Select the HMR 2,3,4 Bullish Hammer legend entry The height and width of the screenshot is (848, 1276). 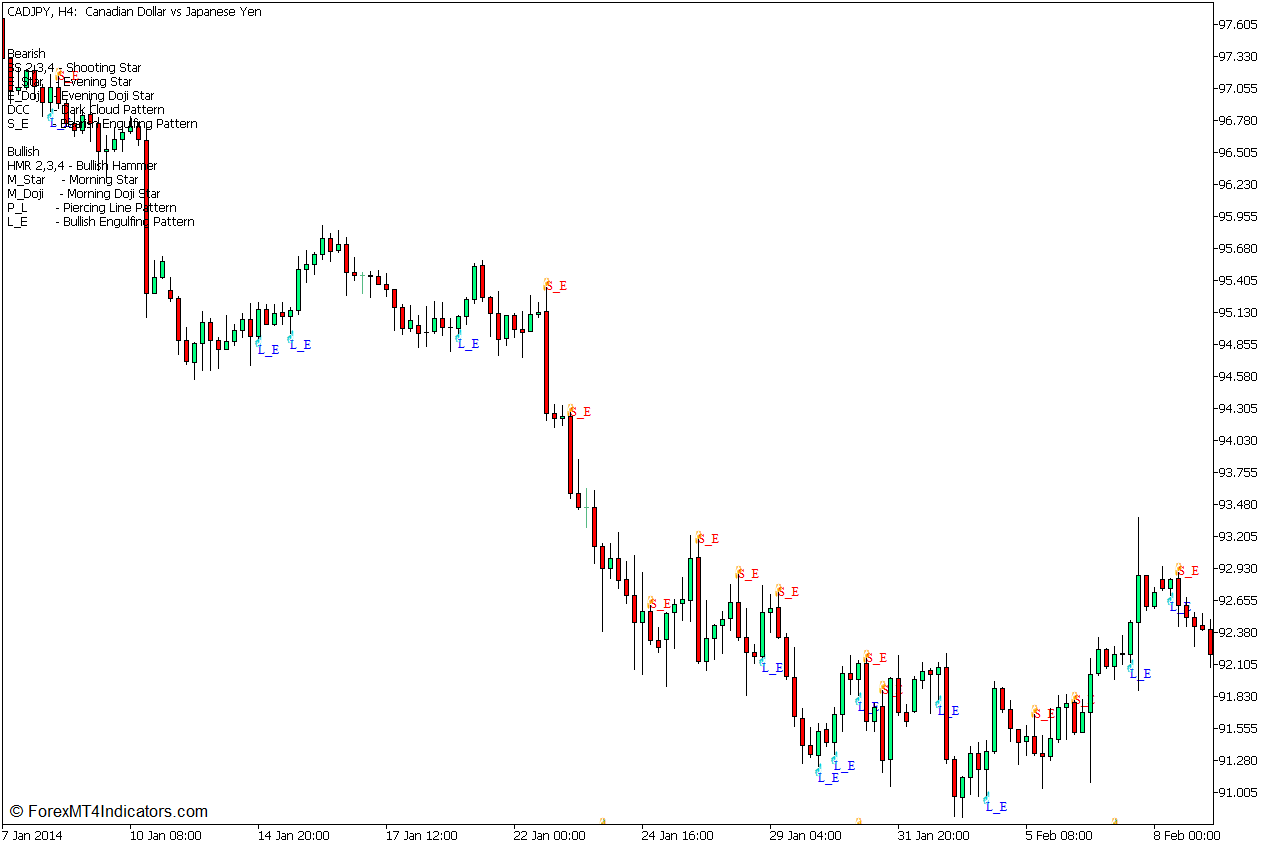80,165
